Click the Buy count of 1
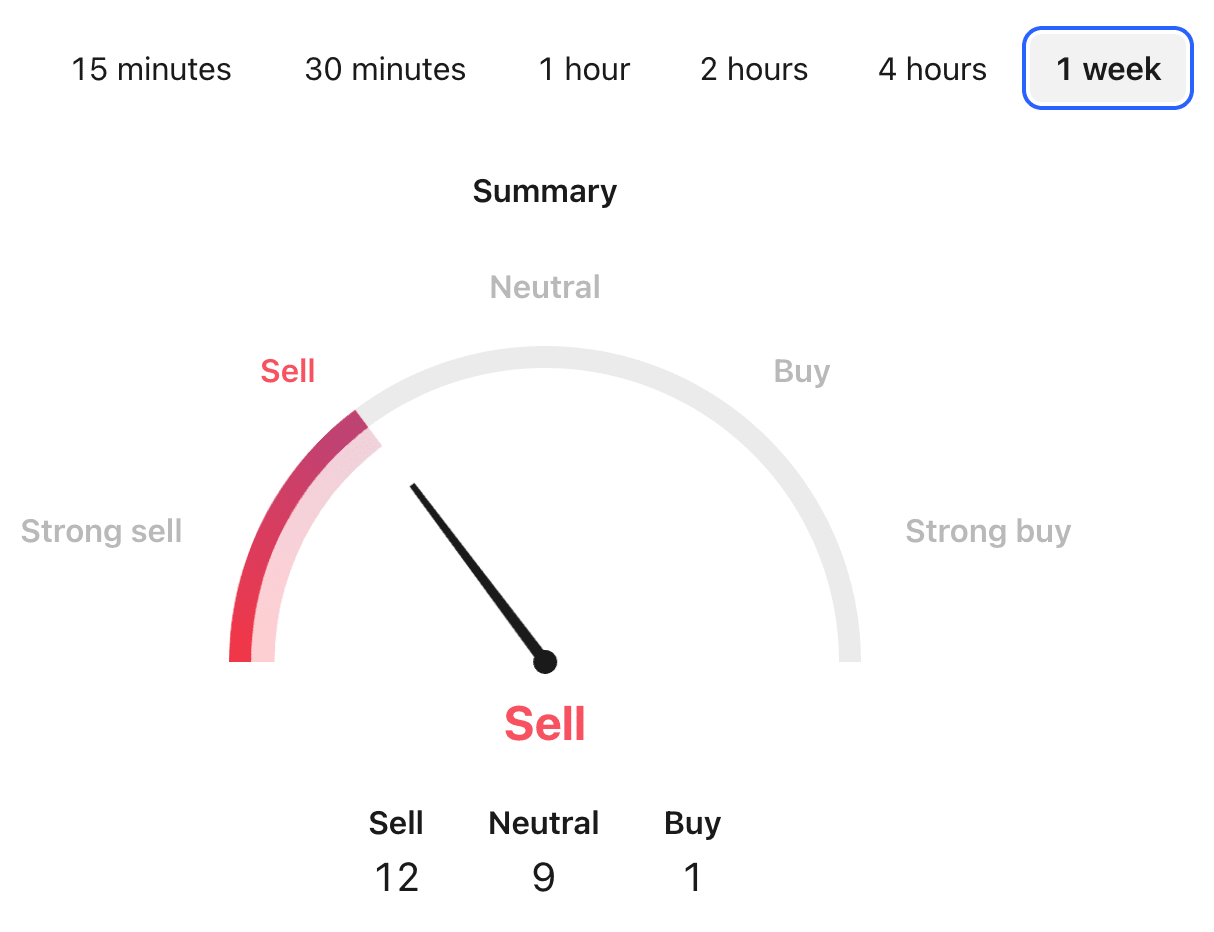Viewport: 1214px width, 932px height. (692, 877)
